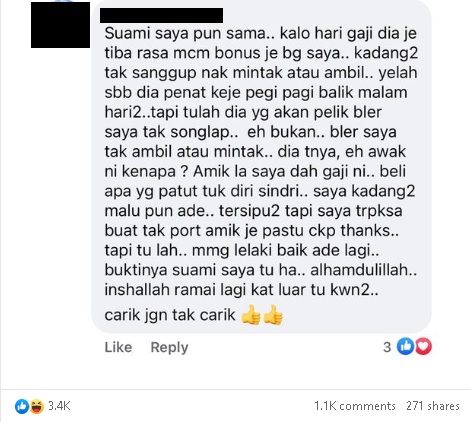471x422 pixels.
Task: Open the commenter's blacked-out profile picture
Action: click(x=60, y=25)
